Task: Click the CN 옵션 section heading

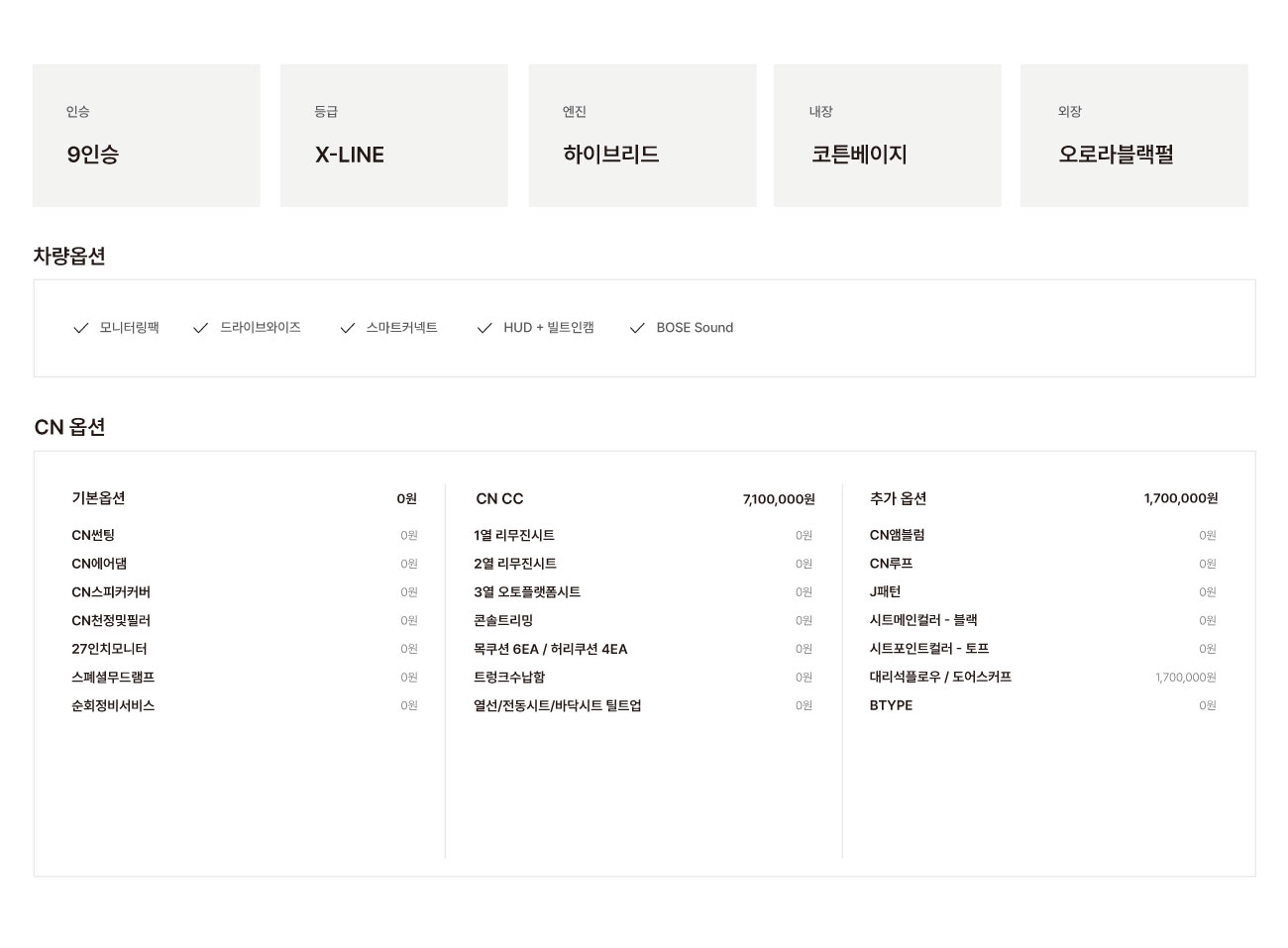Action: click(x=69, y=427)
